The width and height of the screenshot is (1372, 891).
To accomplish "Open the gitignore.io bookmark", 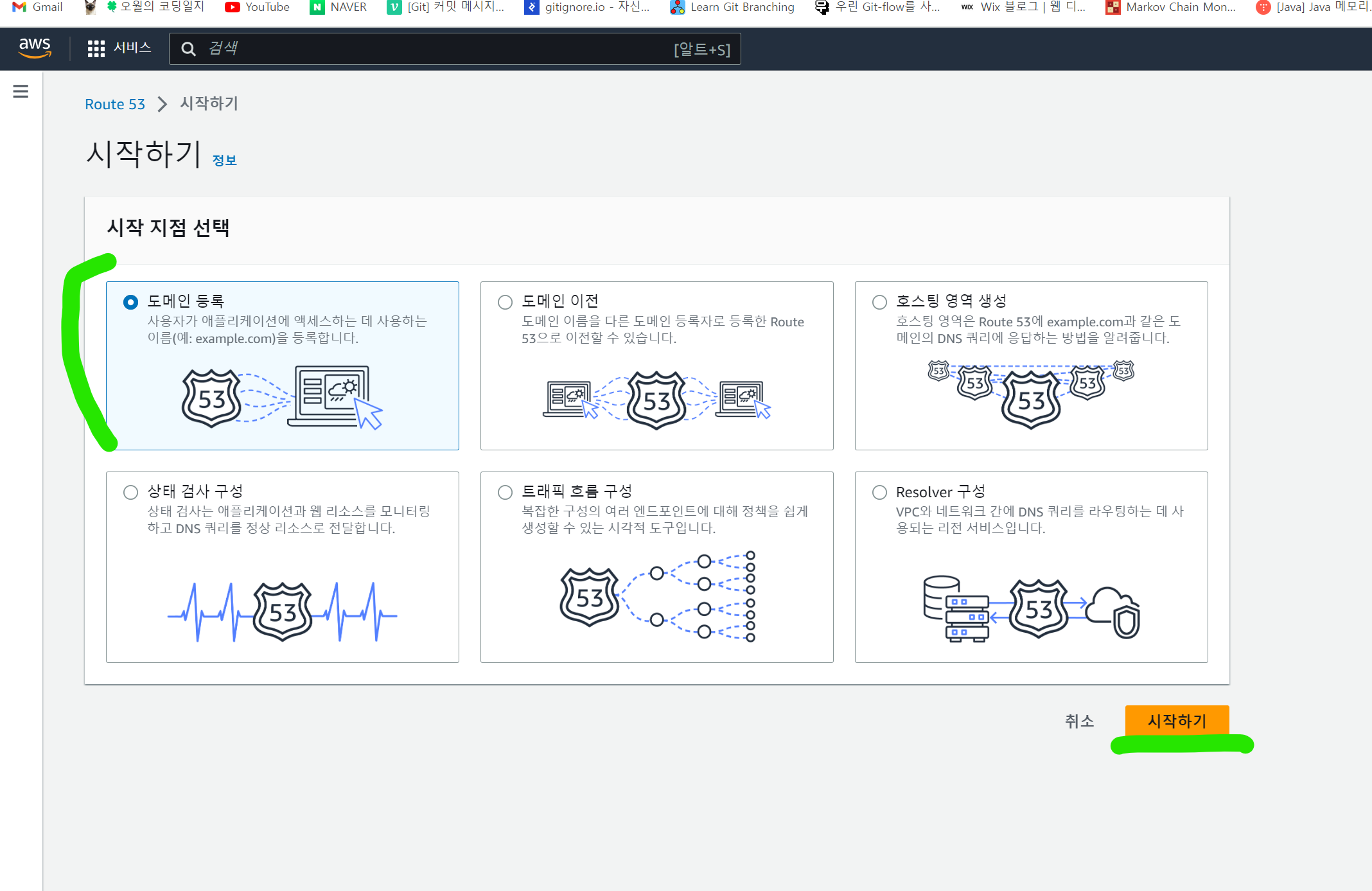I will (x=587, y=7).
